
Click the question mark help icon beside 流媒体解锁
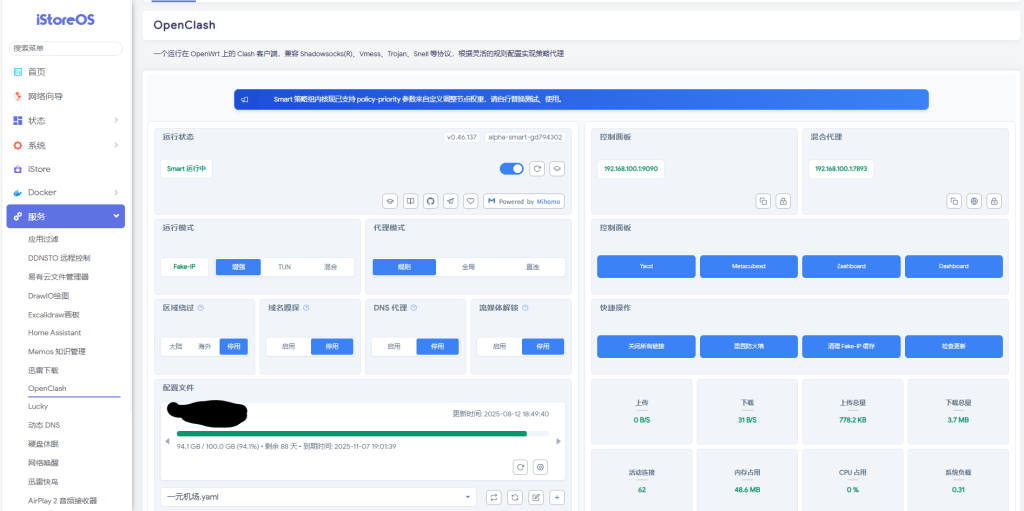point(525,307)
